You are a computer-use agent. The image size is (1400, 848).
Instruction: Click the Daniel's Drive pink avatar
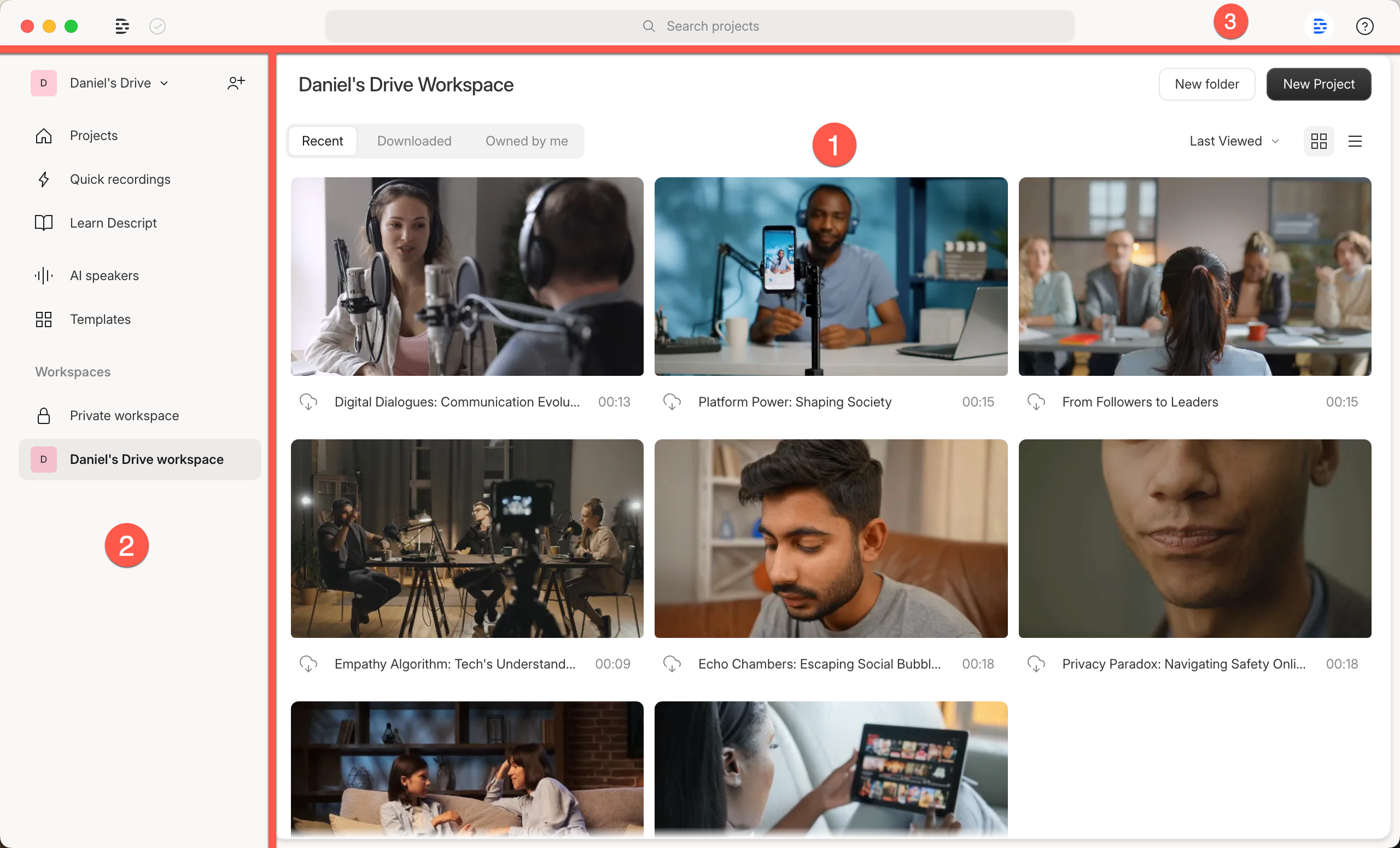[44, 83]
